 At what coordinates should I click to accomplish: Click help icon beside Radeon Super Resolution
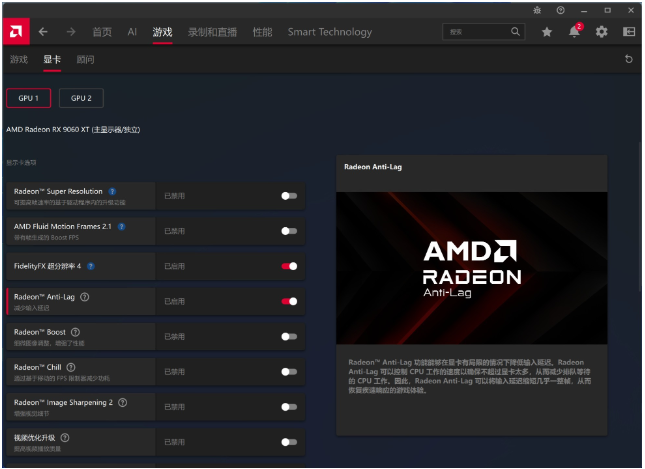click(112, 191)
